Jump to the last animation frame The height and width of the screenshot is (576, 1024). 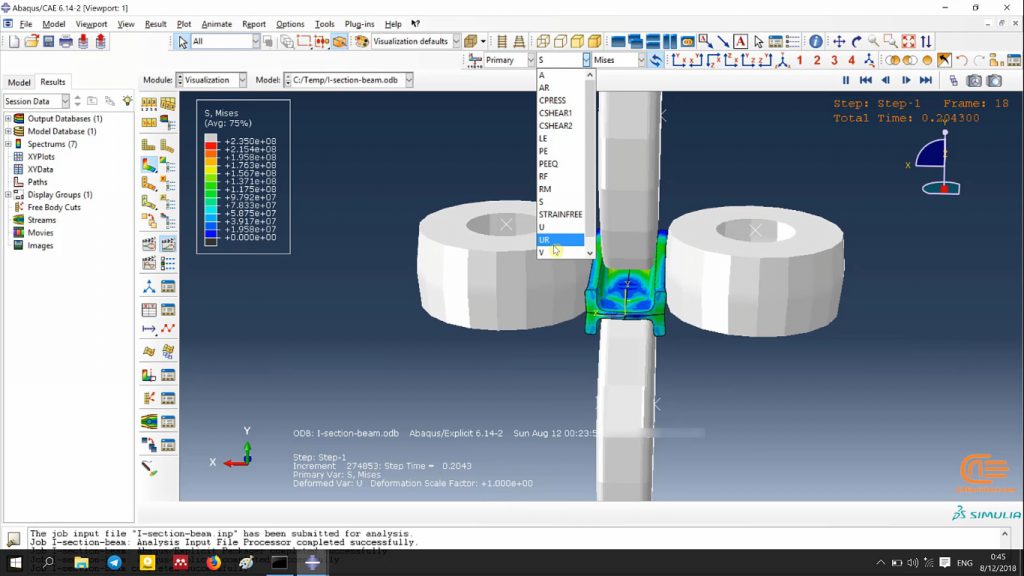point(925,80)
